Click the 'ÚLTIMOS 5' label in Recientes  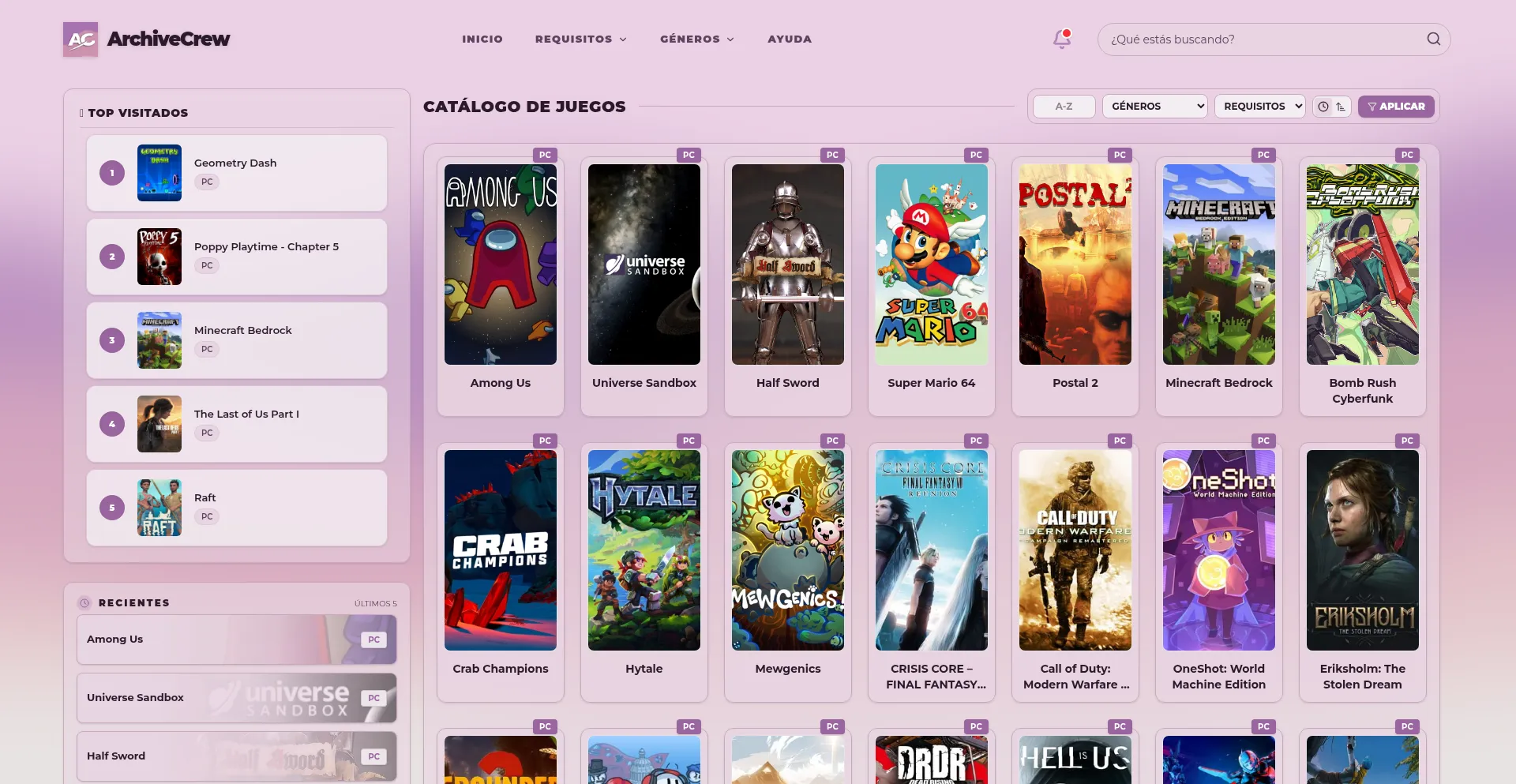(376, 604)
